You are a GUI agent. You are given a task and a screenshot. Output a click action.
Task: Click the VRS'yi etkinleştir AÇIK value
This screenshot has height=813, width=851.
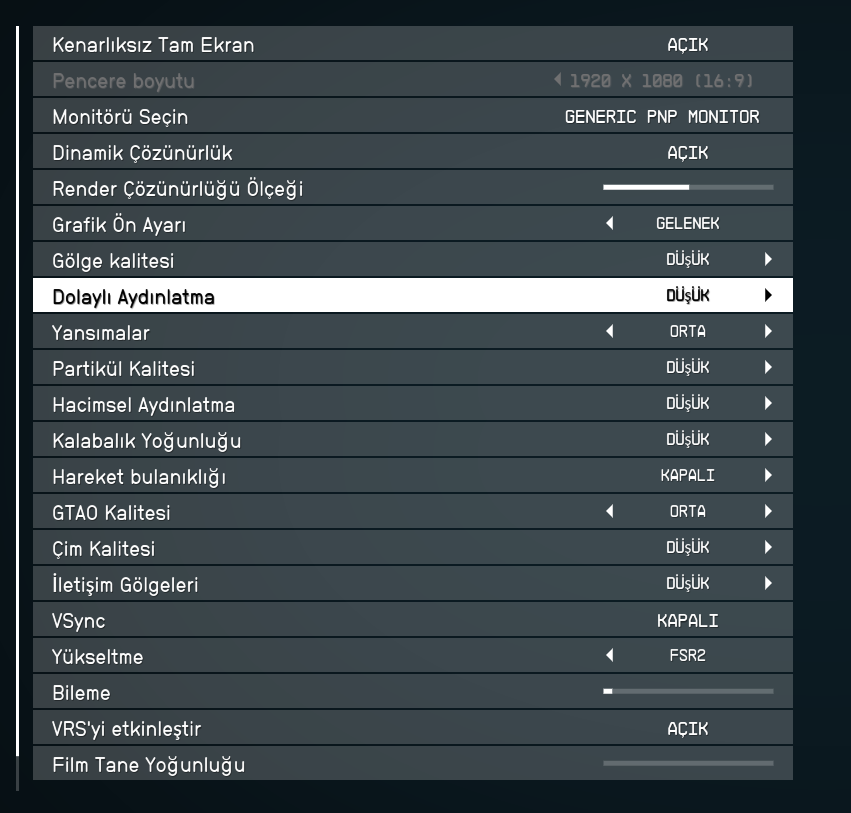[x=687, y=728]
